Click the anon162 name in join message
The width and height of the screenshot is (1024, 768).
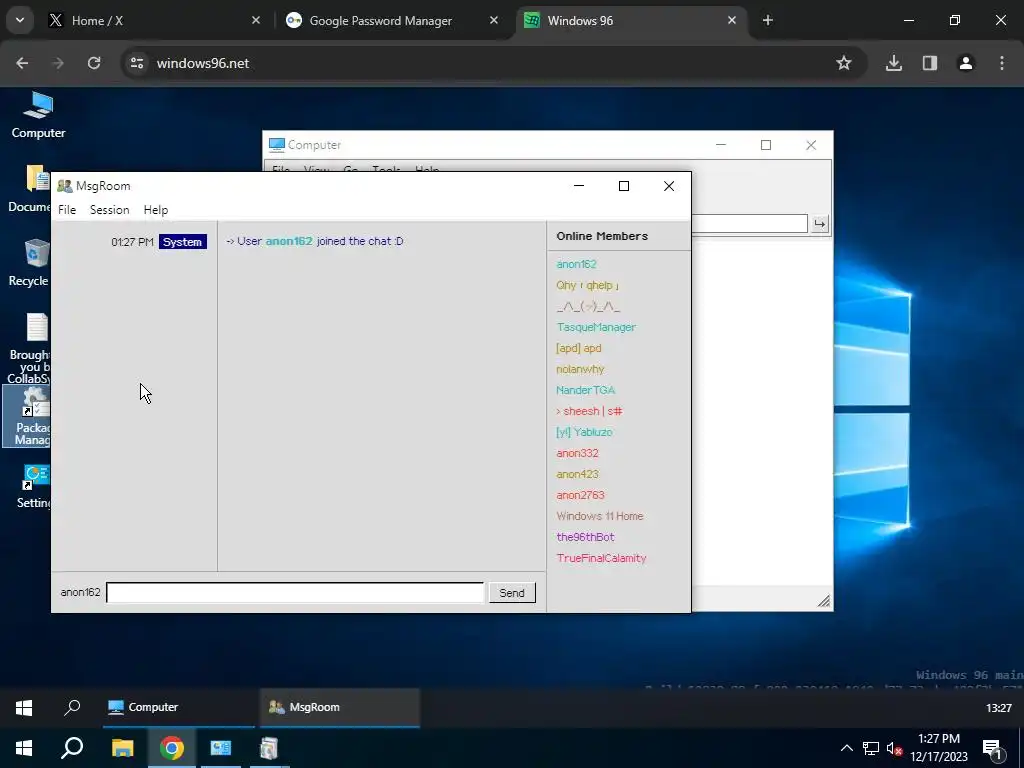tap(289, 241)
